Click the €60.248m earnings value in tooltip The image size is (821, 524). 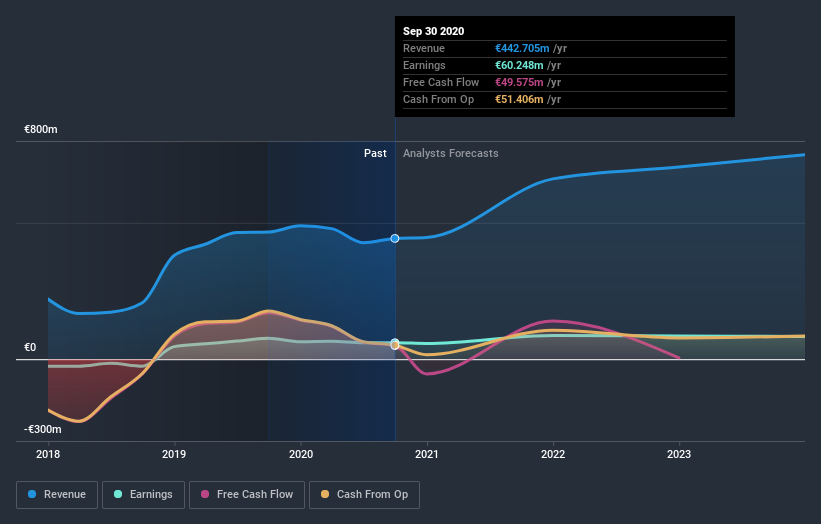[x=519, y=65]
